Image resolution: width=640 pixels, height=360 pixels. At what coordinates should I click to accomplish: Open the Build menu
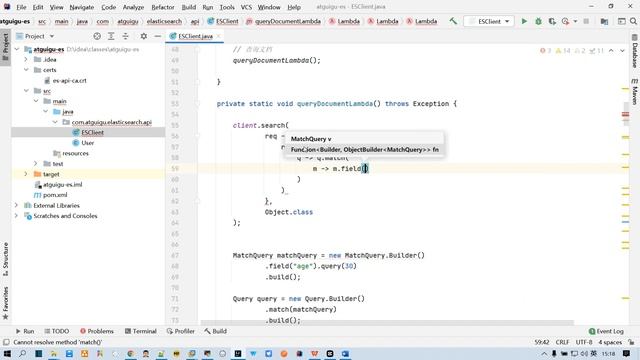coord(189,7)
